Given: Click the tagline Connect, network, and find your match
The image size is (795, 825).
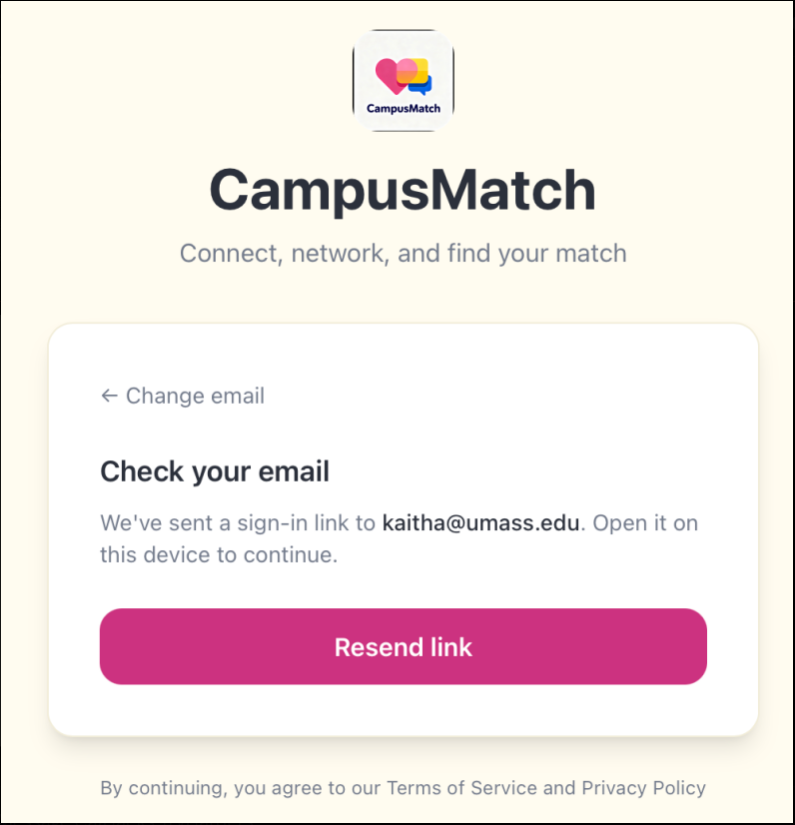Looking at the screenshot, I should pos(403,254).
